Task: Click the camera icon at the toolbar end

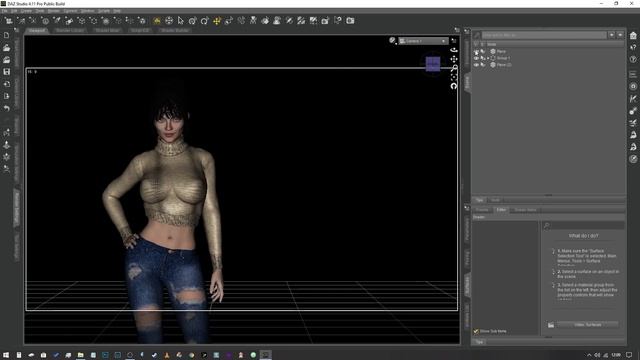Action: 350,20
